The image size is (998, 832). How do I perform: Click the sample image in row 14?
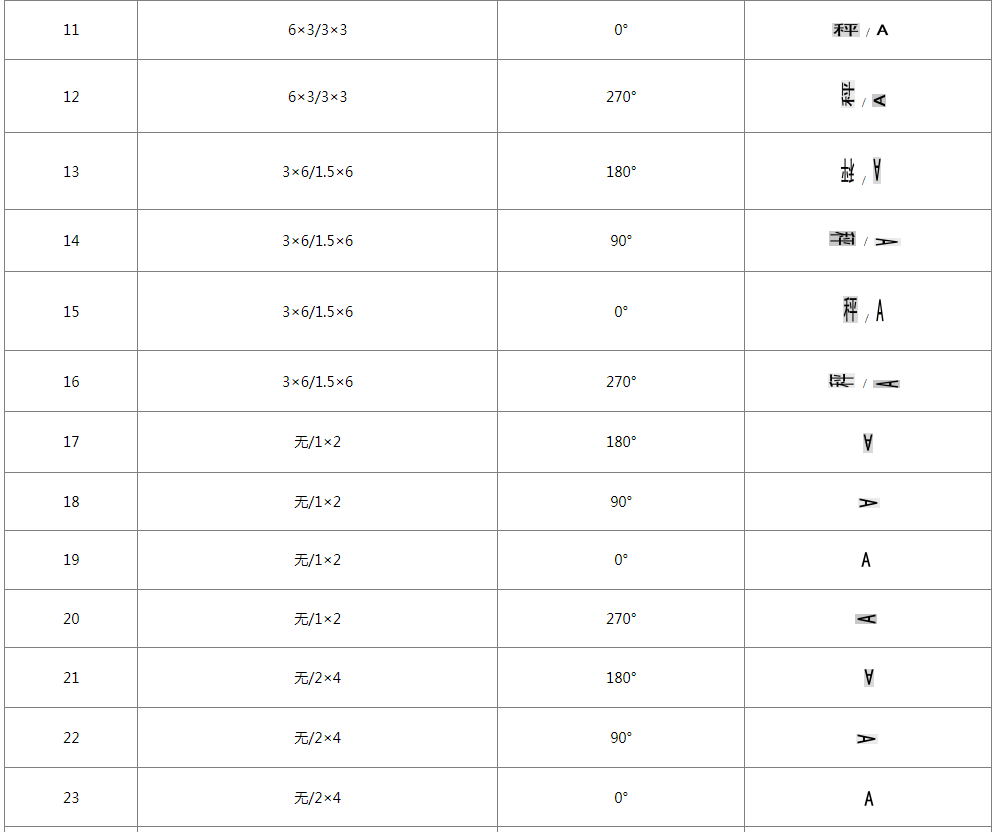click(x=864, y=241)
